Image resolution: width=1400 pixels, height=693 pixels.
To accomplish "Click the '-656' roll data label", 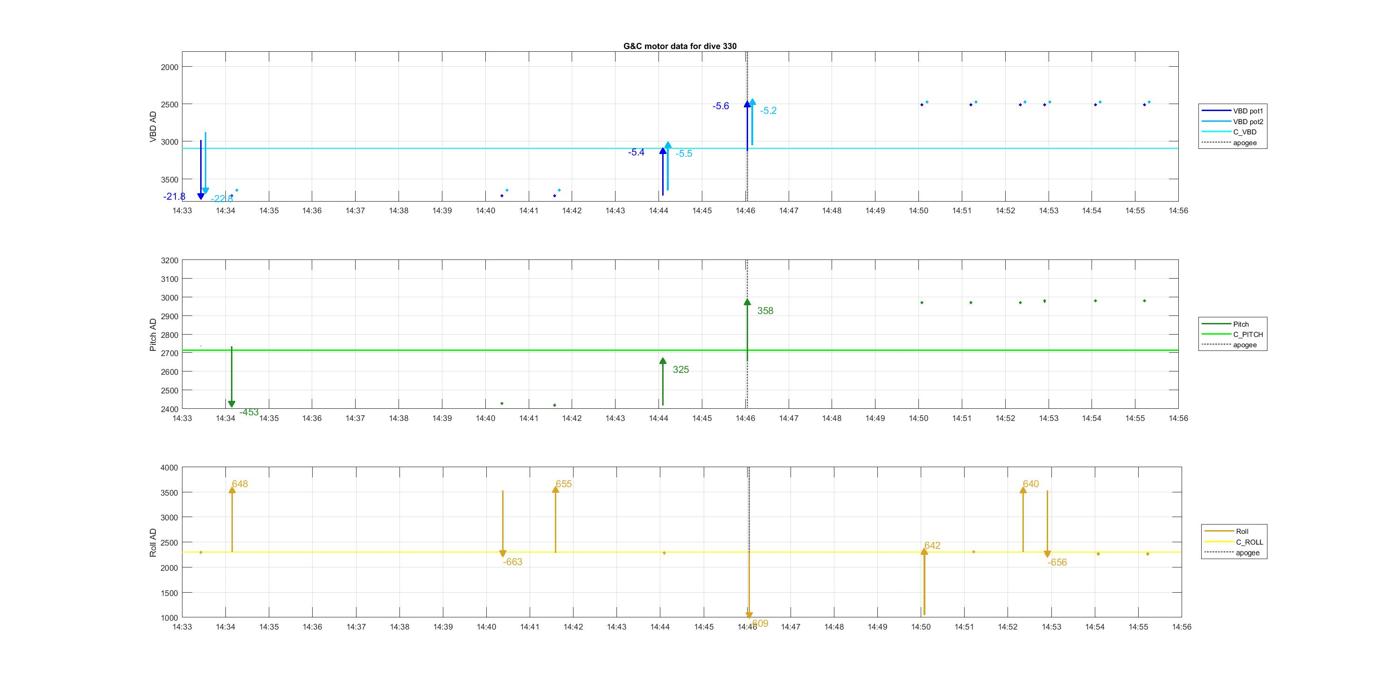I will click(x=1057, y=562).
